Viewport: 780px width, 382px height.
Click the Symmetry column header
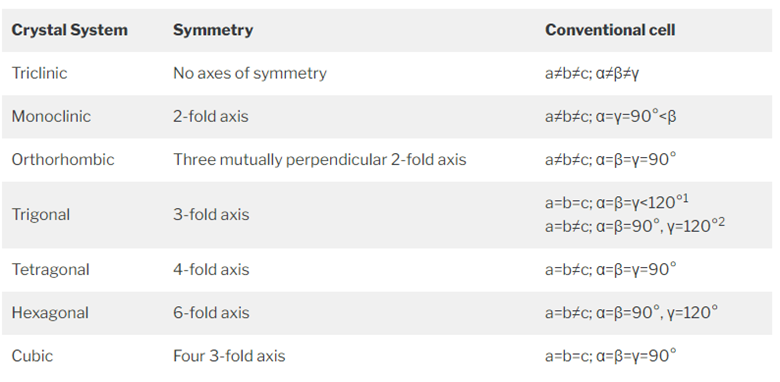213,30
